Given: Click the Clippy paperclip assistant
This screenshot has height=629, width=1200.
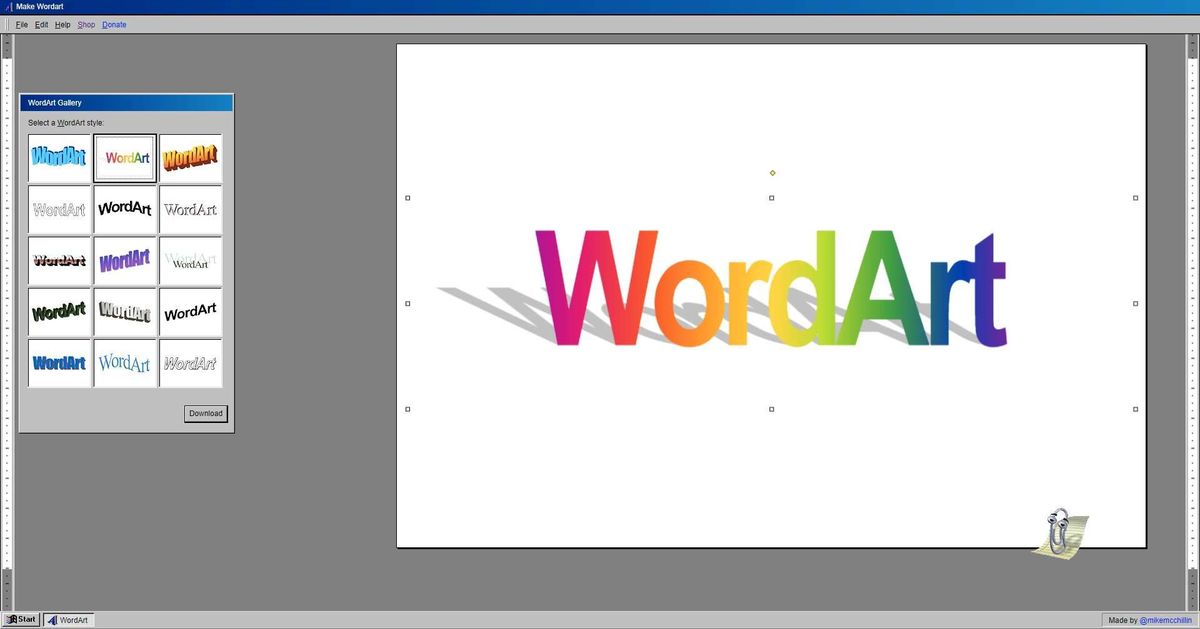Looking at the screenshot, I should coord(1060,532).
